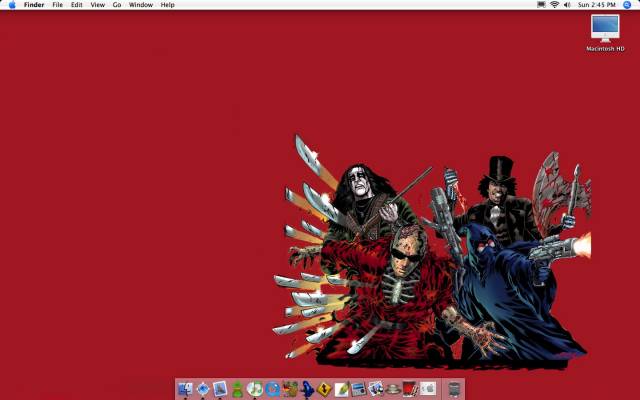Open the yellow road sign app in Dock

[324, 389]
